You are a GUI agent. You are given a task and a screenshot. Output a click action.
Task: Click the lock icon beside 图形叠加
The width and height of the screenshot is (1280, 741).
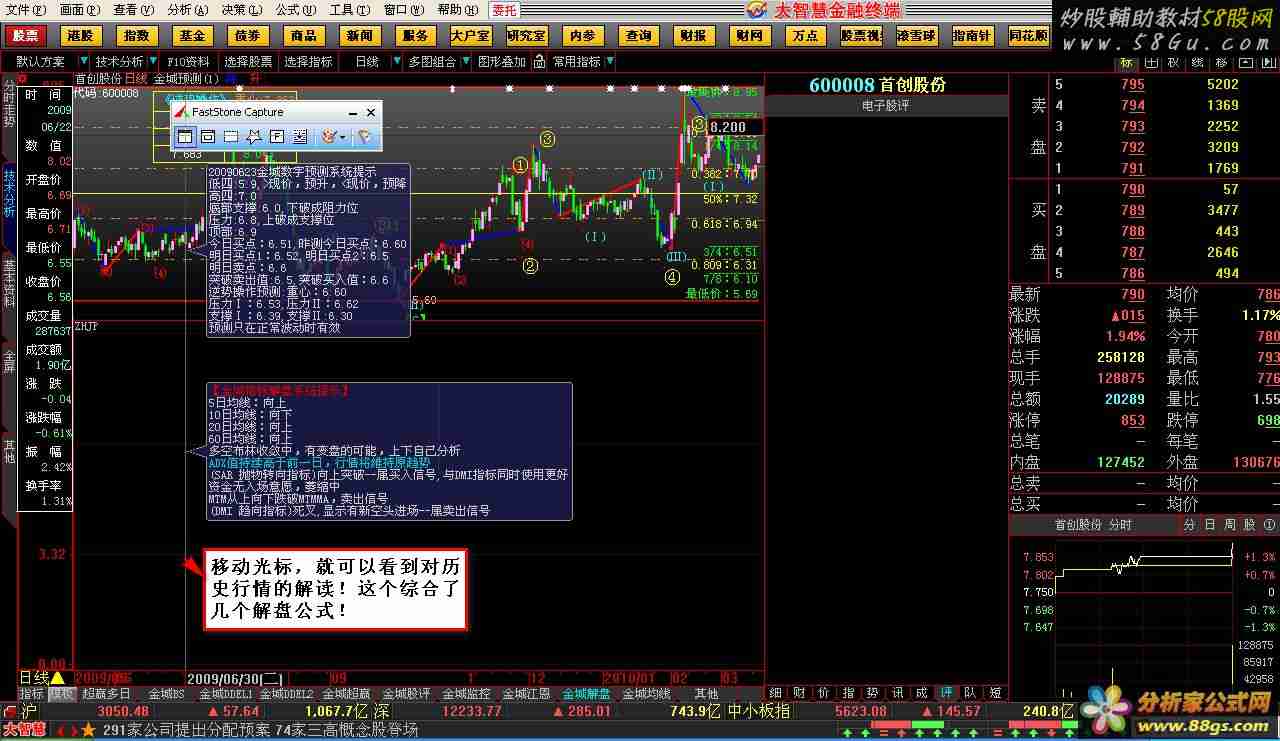pos(541,61)
